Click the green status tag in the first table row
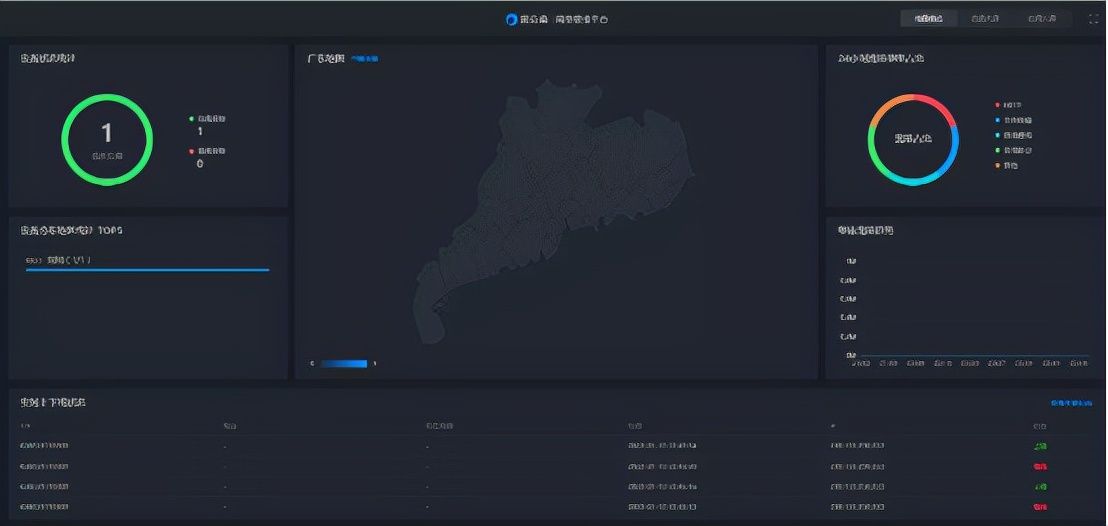1108x526 pixels. click(x=1041, y=446)
